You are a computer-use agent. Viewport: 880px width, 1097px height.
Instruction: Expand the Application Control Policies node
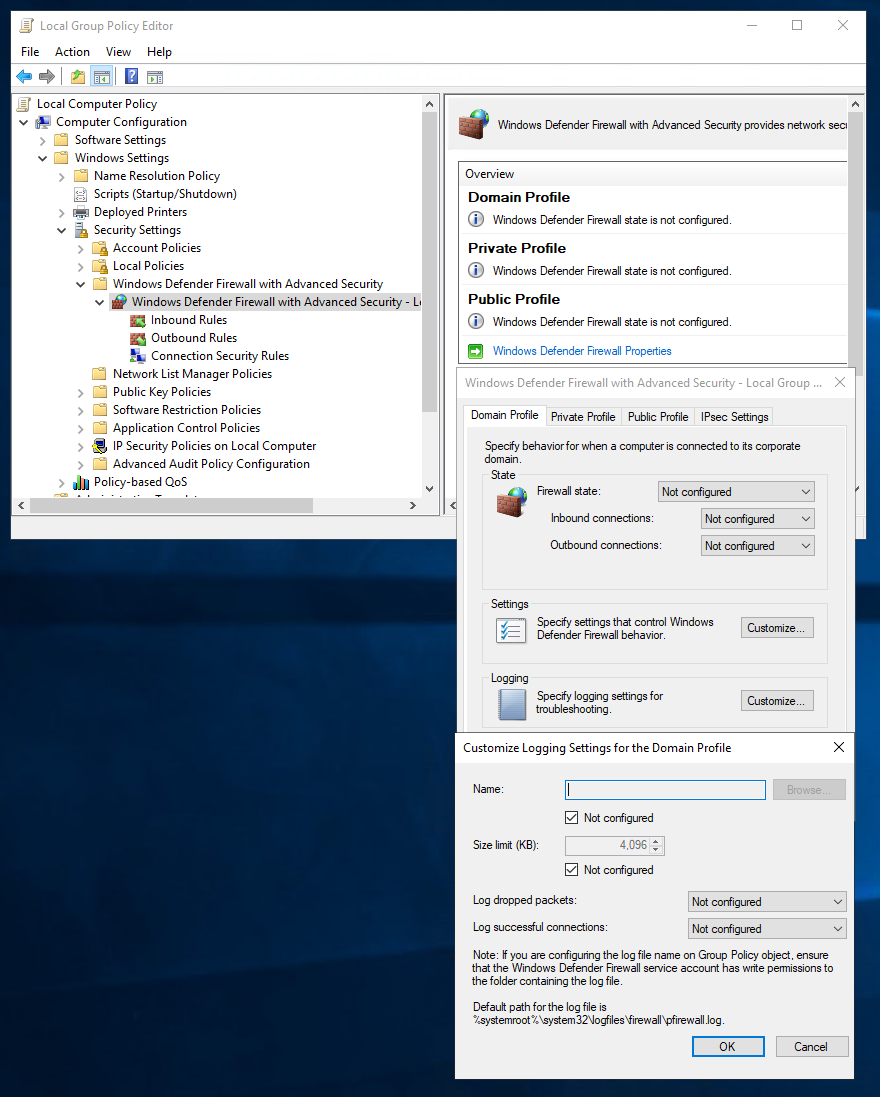tap(80, 429)
